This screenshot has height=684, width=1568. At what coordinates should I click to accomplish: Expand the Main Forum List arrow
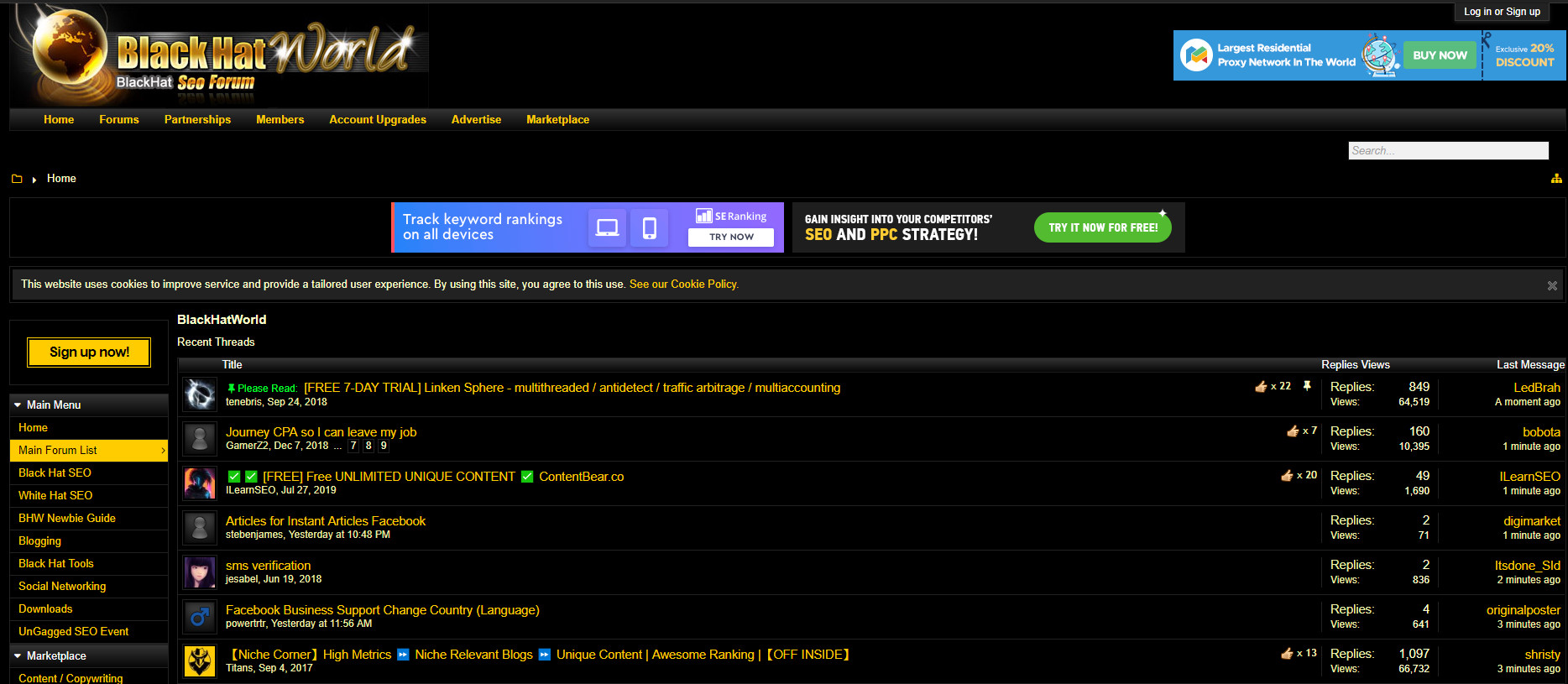(163, 451)
